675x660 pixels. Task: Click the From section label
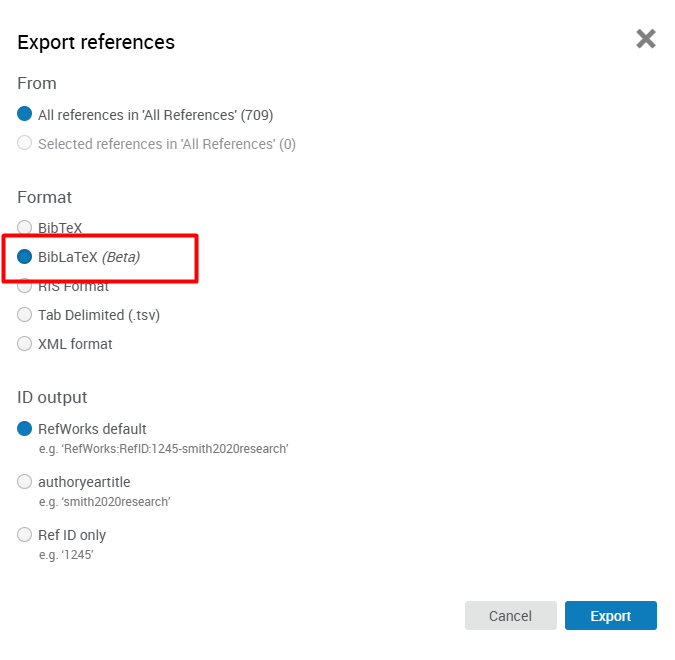point(37,84)
